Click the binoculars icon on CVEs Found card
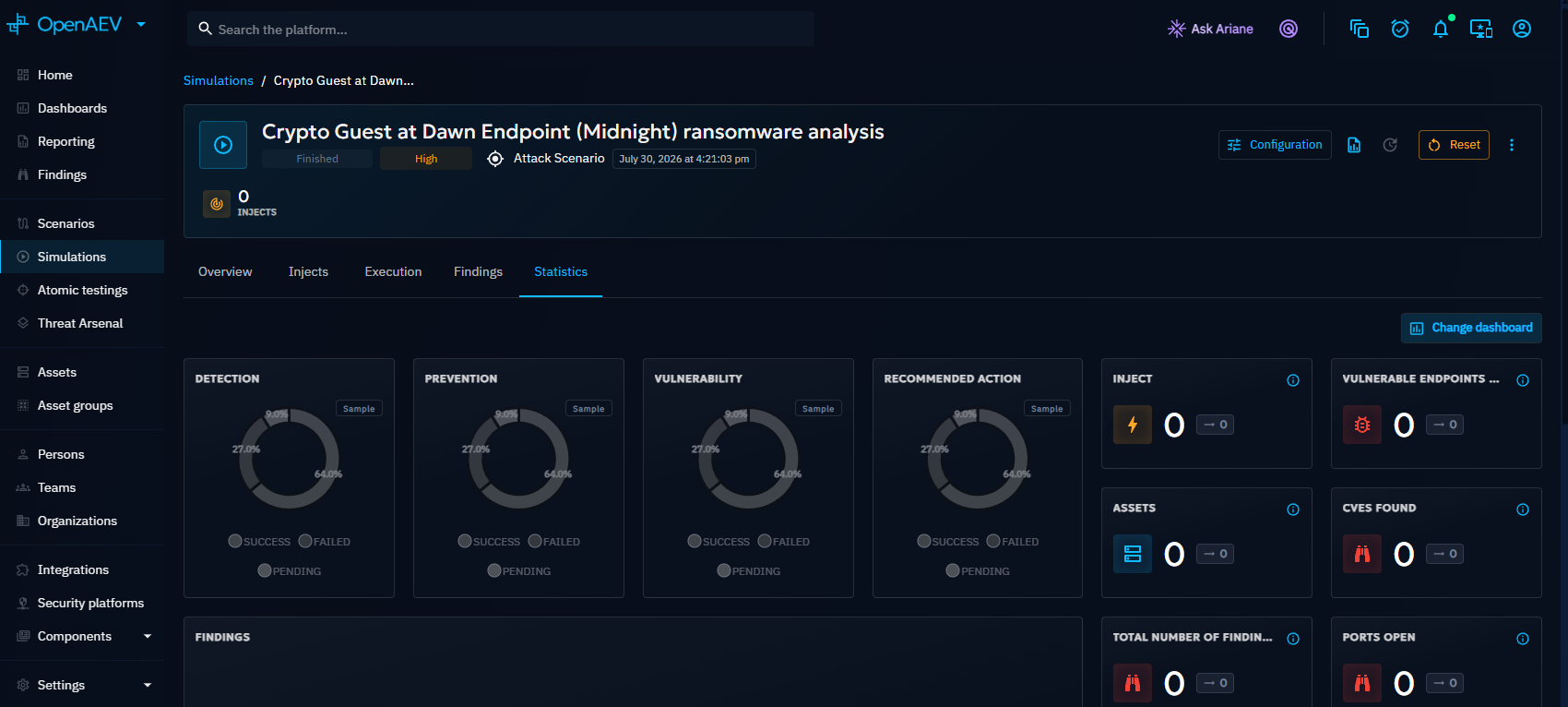The image size is (1568, 707). coord(1362,554)
